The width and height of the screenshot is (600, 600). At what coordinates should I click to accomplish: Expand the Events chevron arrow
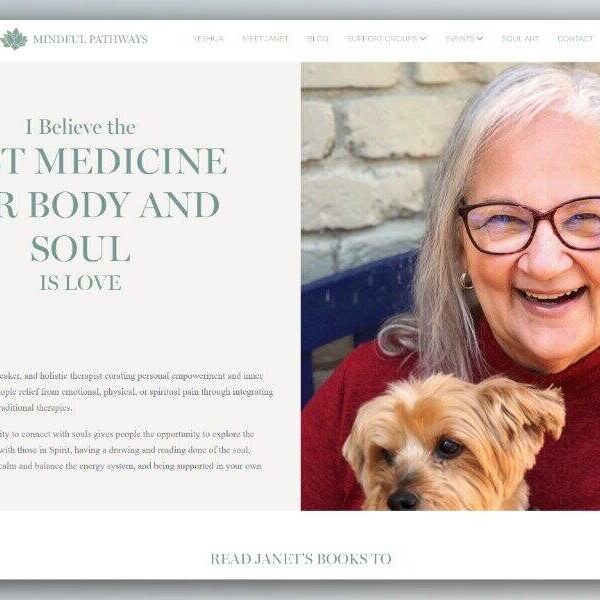pyautogui.click(x=479, y=39)
